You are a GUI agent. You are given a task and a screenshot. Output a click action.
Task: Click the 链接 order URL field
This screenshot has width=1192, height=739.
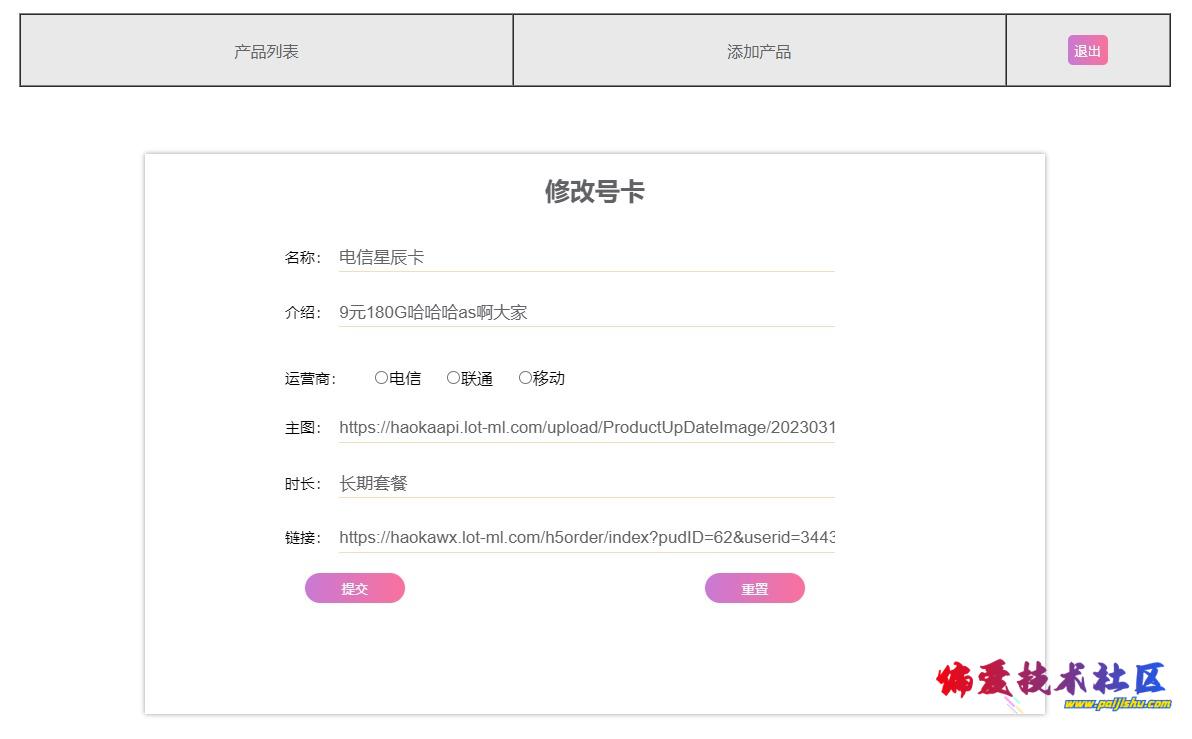(x=586, y=538)
